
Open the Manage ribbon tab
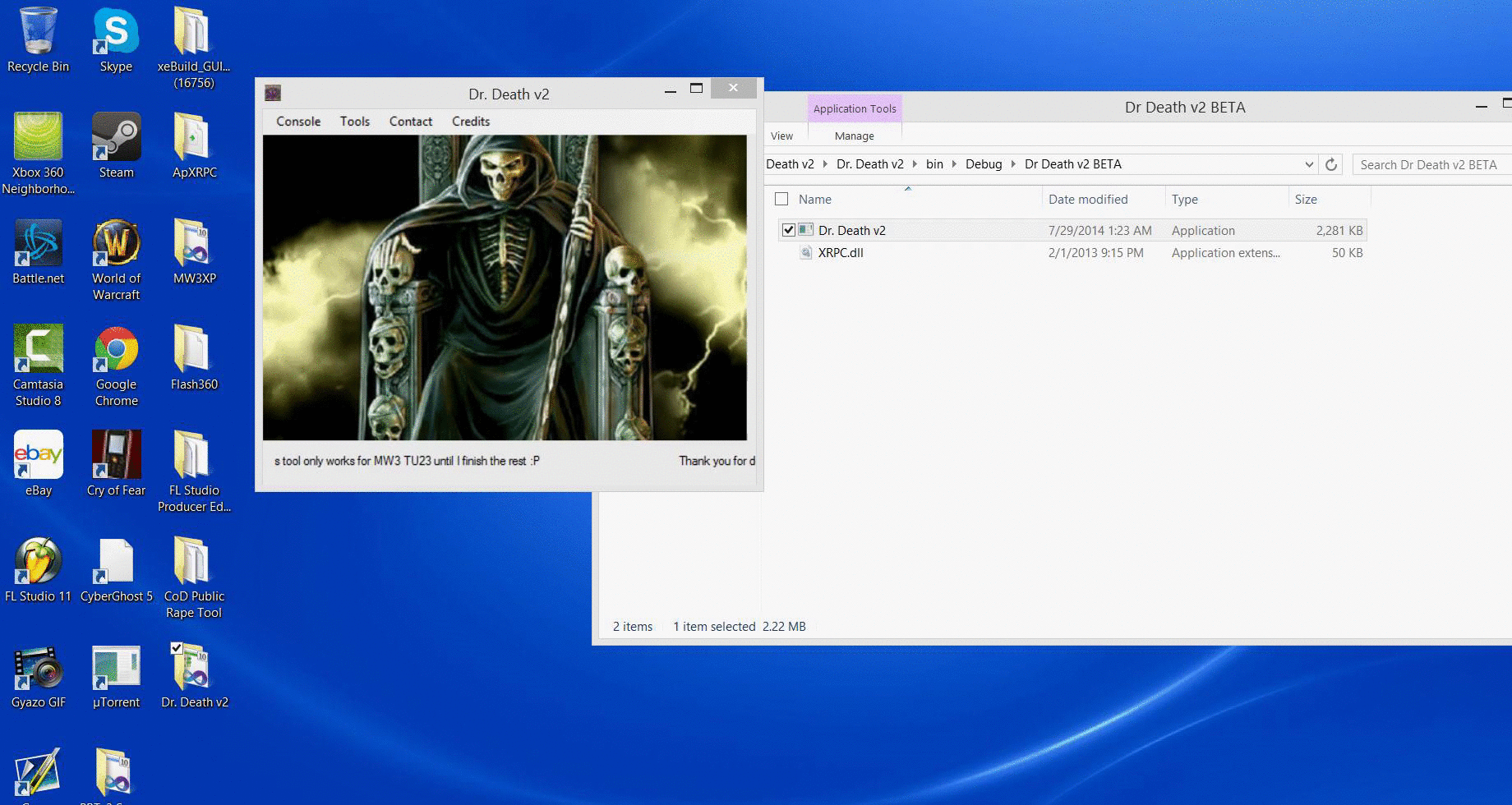tap(854, 136)
